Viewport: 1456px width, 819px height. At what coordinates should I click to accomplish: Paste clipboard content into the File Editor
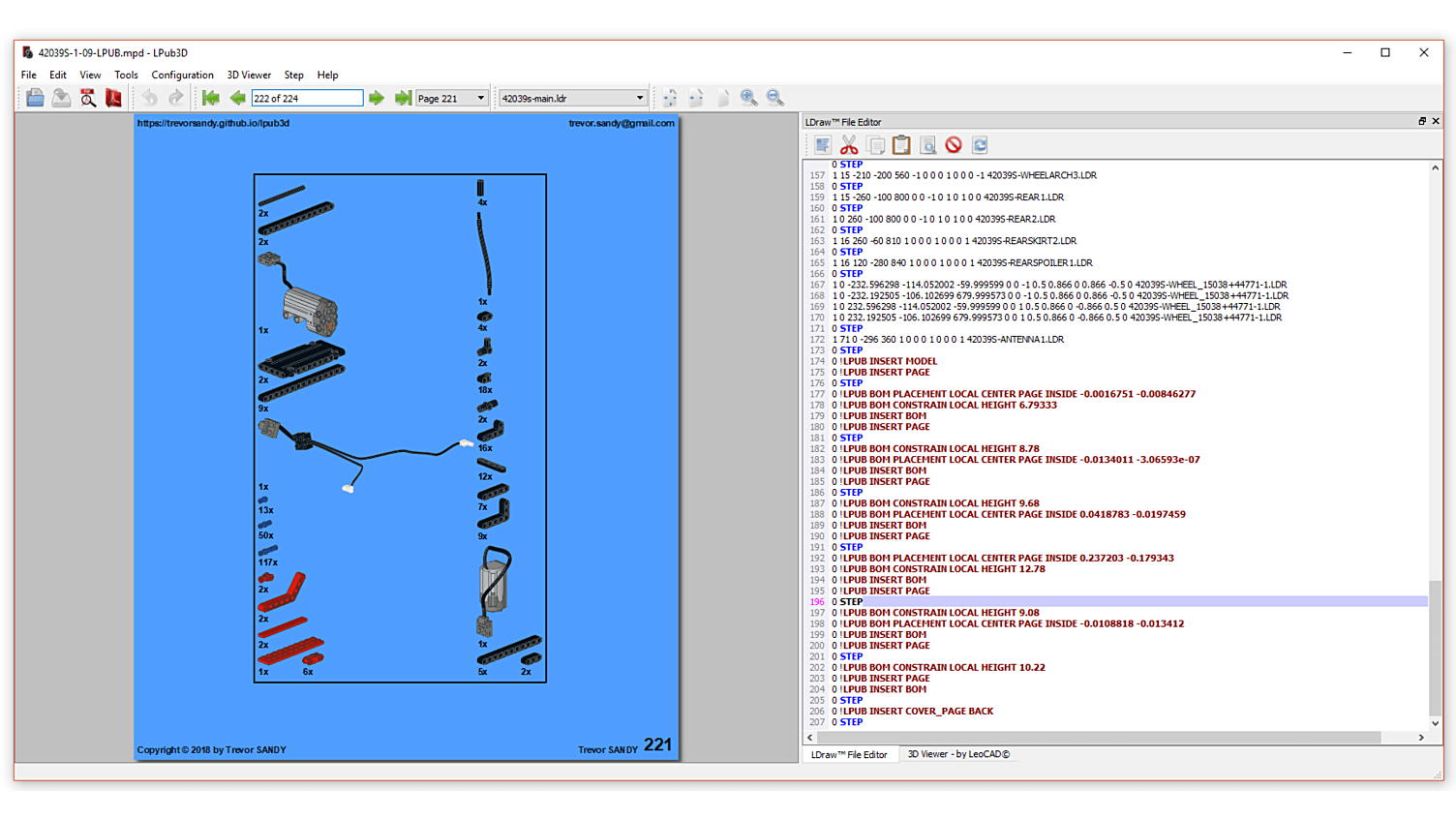pos(902,144)
